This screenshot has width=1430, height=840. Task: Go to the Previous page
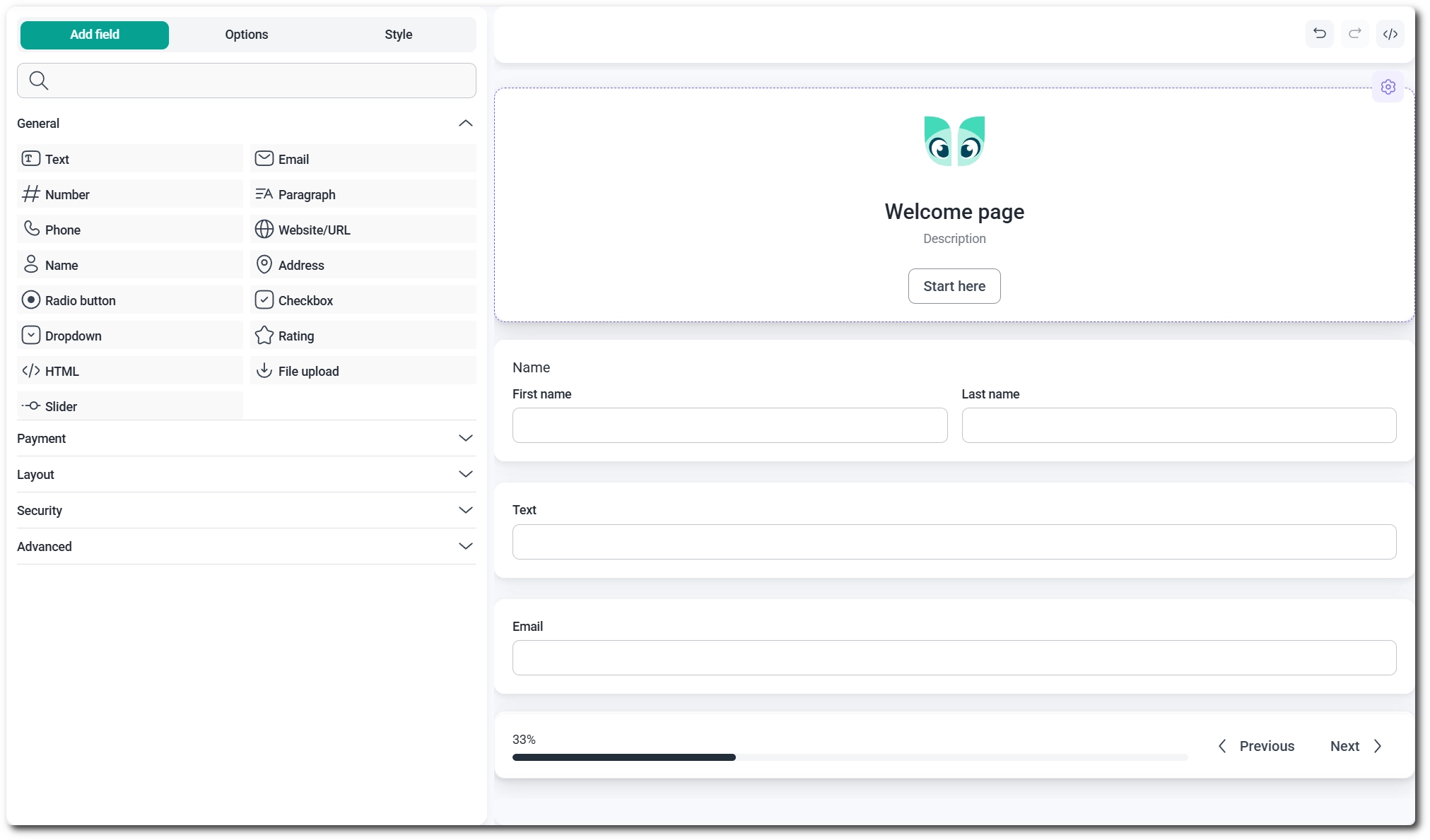[1256, 746]
